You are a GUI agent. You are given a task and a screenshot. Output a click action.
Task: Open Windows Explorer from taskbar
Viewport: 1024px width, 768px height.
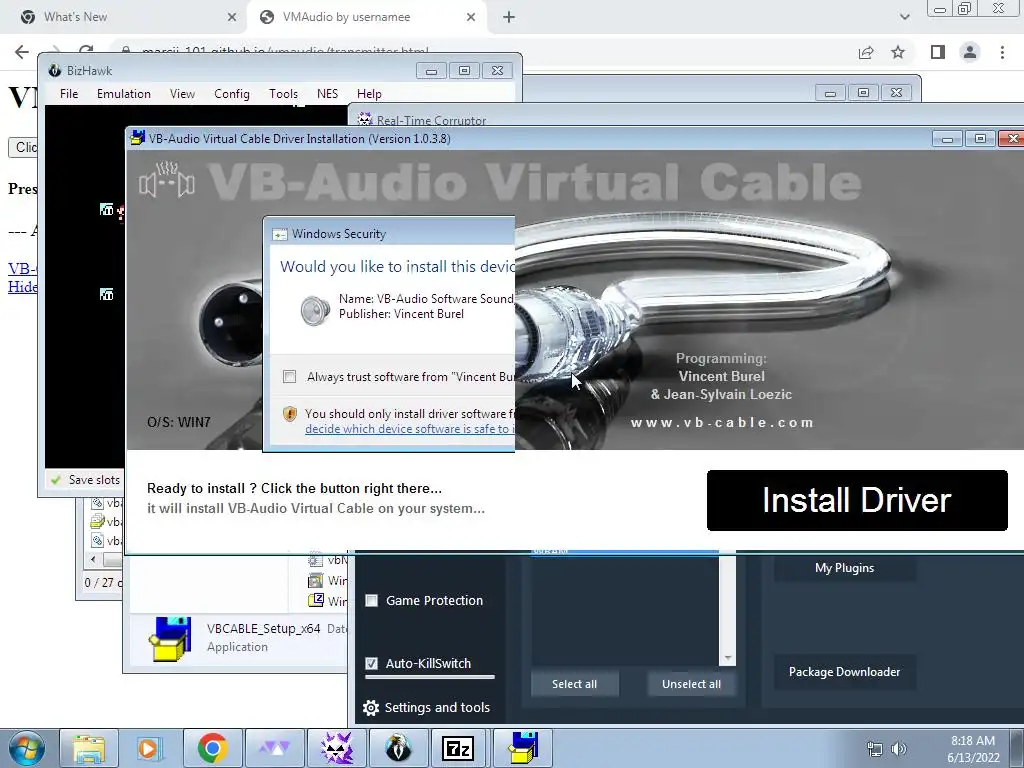tap(89, 748)
